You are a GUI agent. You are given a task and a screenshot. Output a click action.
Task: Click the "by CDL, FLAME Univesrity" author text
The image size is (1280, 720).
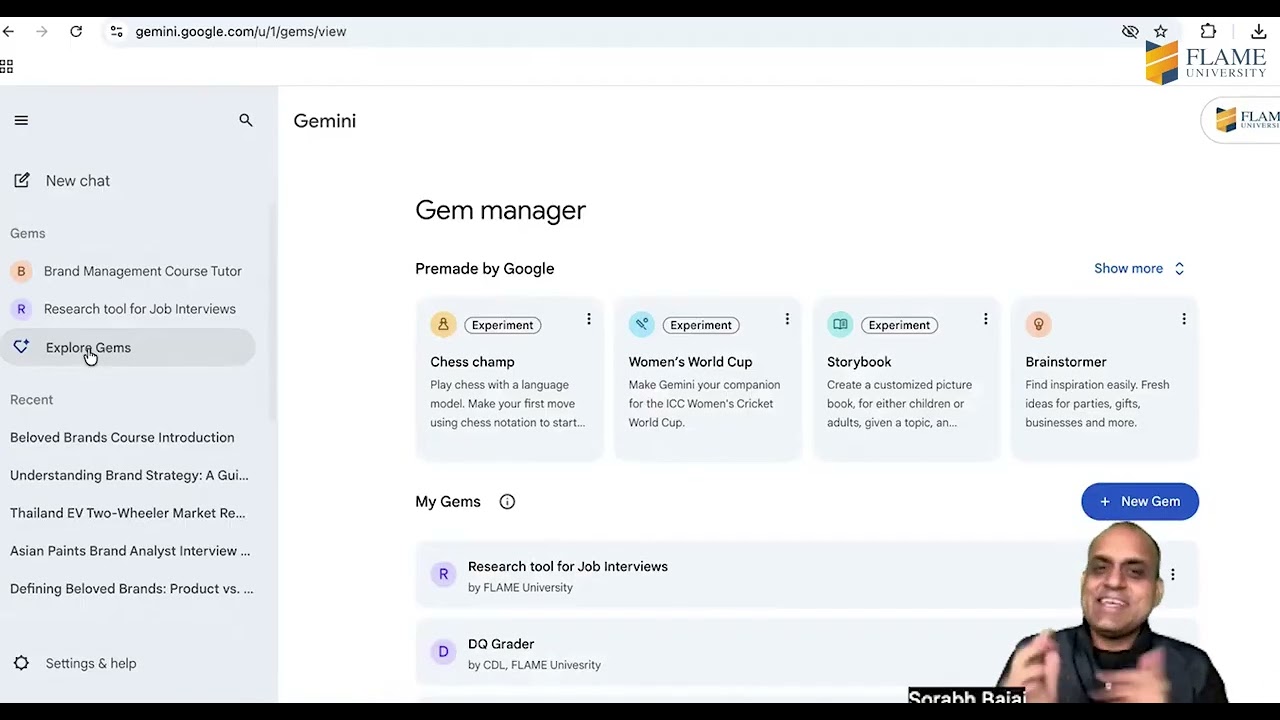[x=534, y=665]
